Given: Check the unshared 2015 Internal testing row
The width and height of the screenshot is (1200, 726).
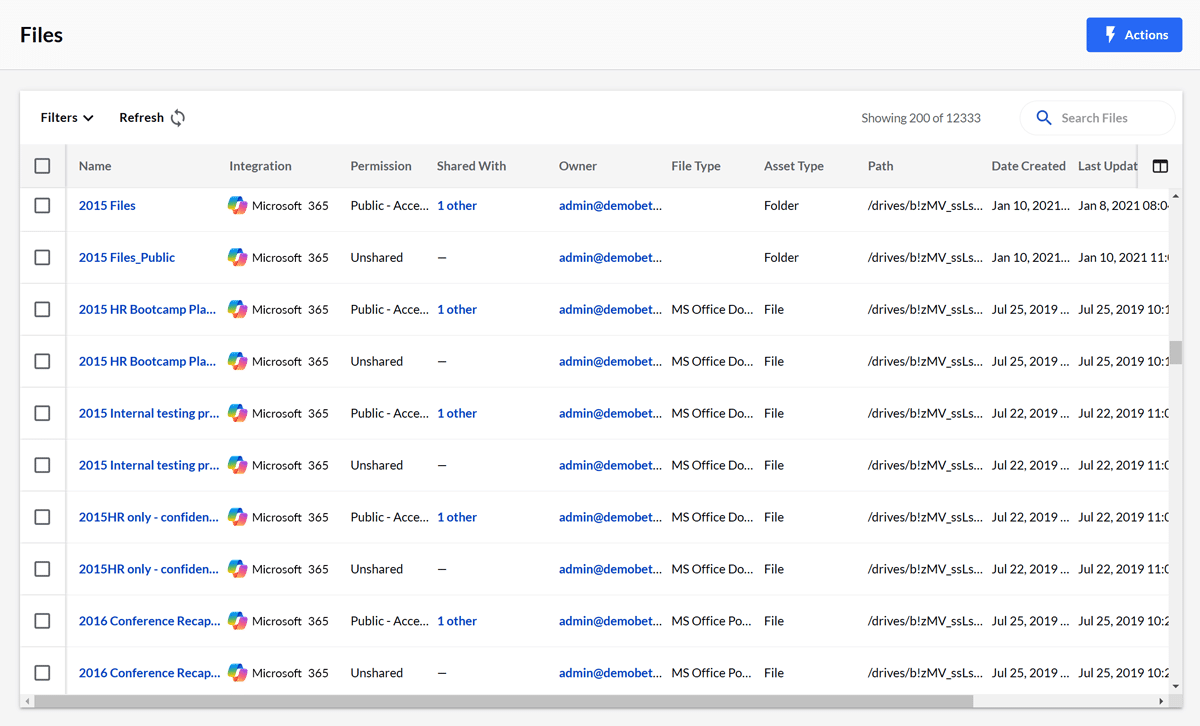Looking at the screenshot, I should coord(42,465).
